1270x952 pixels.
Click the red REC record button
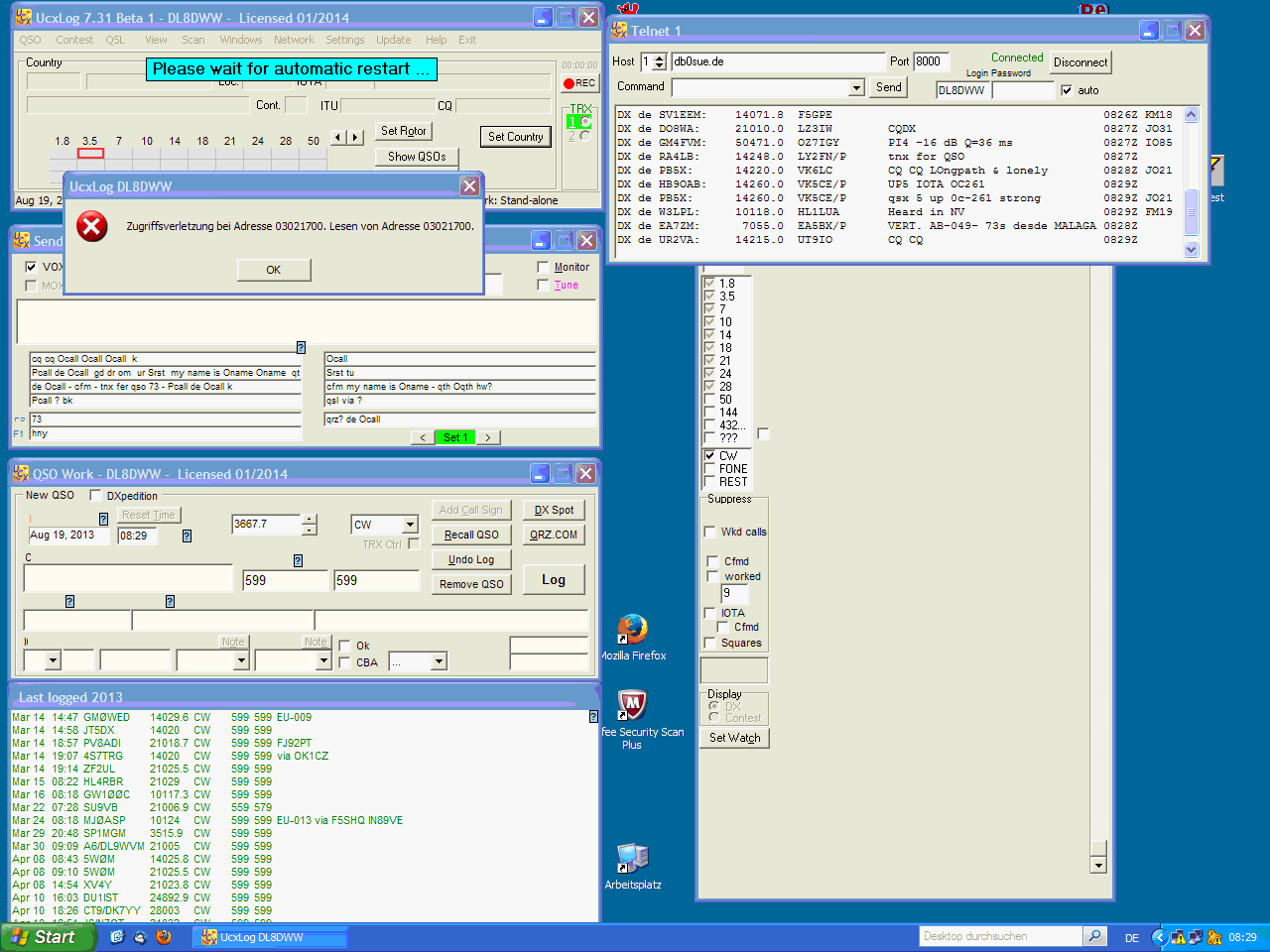pyautogui.click(x=579, y=83)
